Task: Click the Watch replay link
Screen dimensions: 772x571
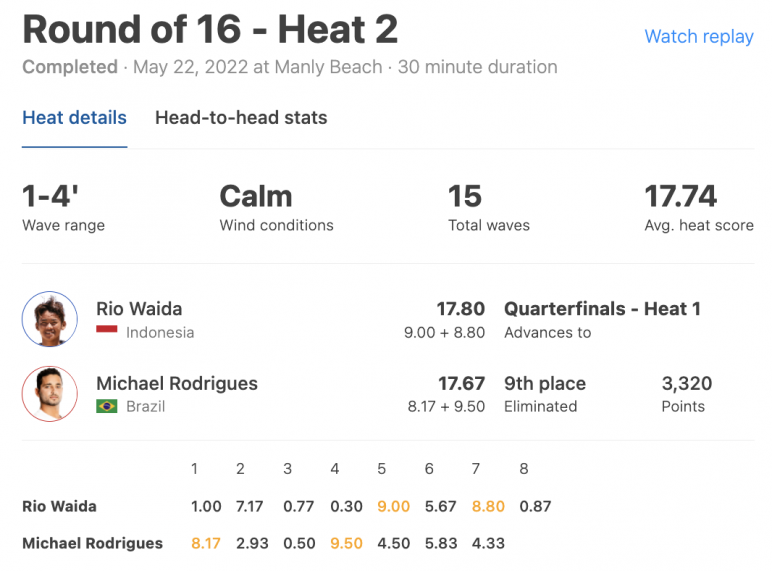Action: 699,36
